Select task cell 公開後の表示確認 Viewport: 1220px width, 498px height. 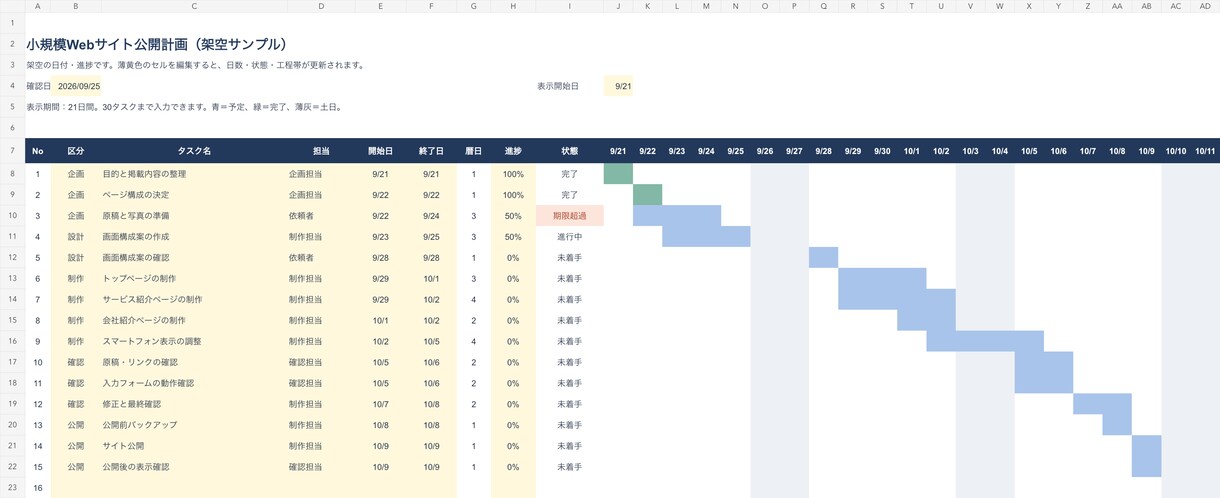pos(194,467)
